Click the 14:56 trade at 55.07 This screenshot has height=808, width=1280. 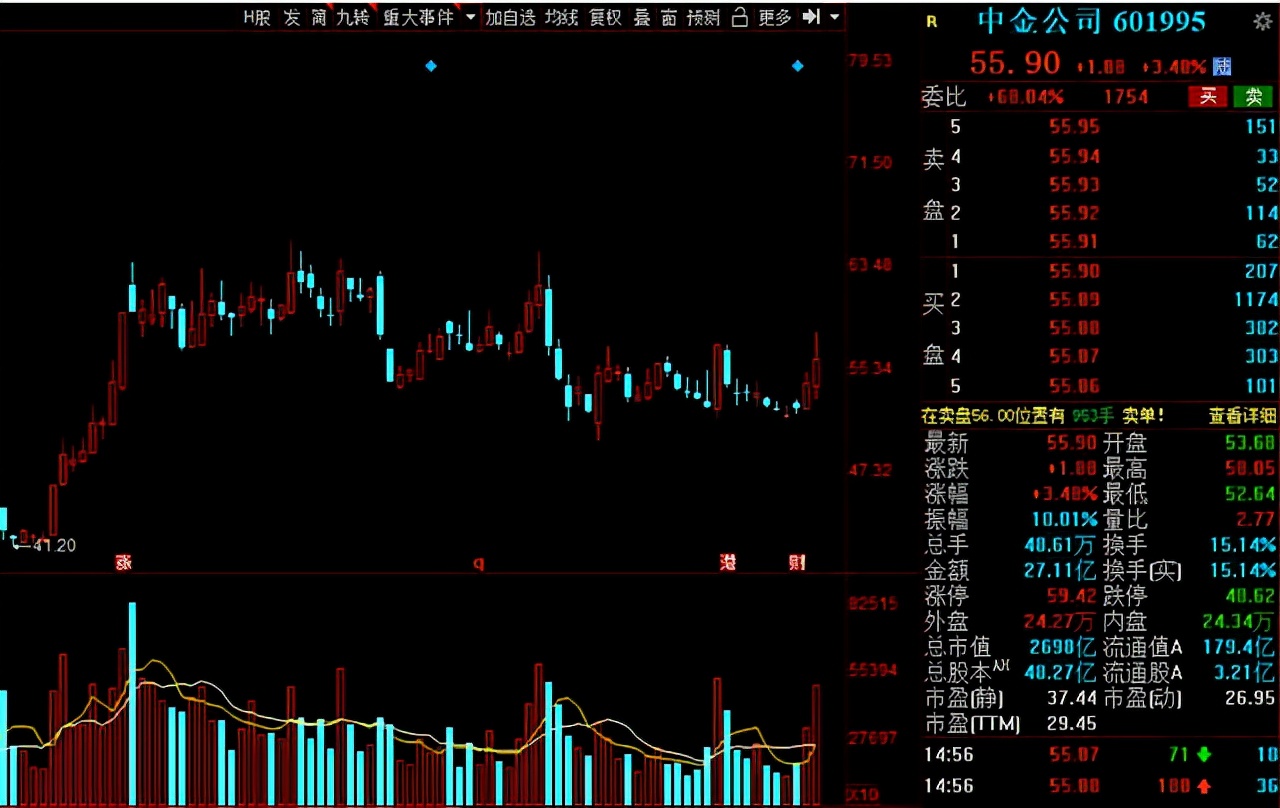(1100, 755)
